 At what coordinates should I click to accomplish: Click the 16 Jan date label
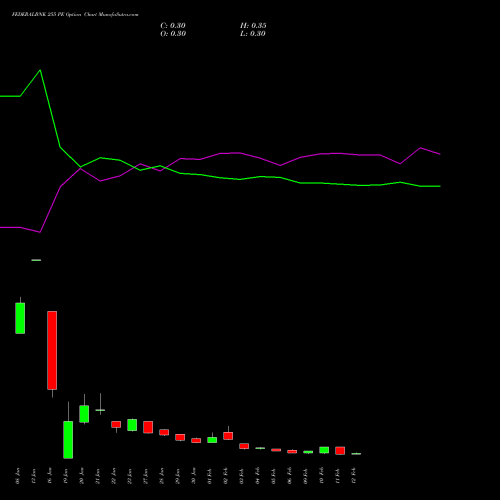[50, 476]
